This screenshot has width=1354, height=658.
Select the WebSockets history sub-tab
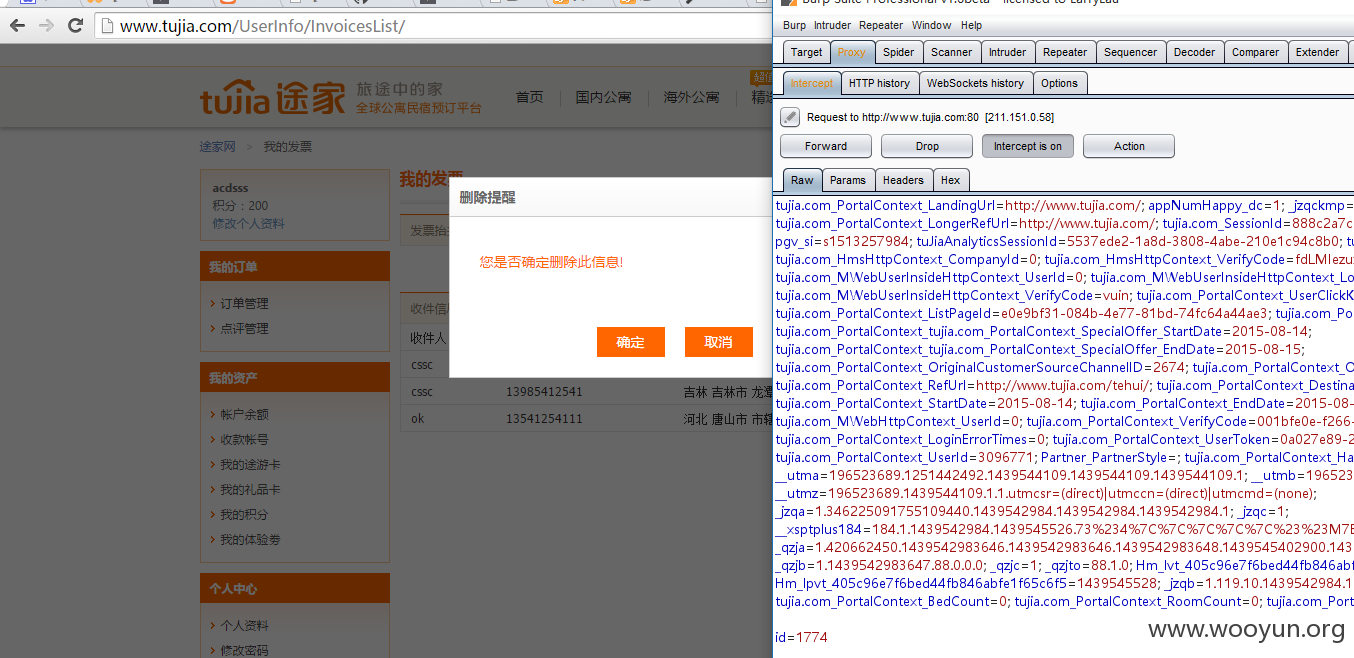975,83
